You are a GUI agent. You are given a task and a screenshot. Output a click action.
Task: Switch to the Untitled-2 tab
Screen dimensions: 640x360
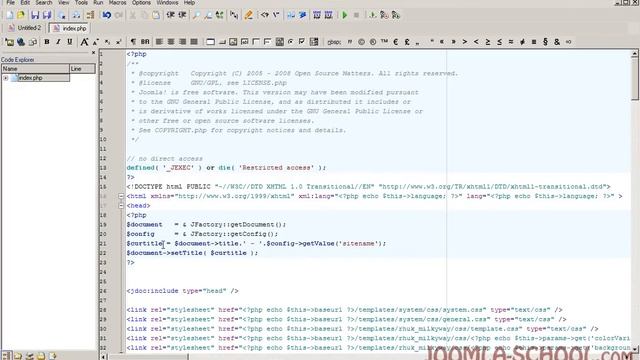click(25, 28)
